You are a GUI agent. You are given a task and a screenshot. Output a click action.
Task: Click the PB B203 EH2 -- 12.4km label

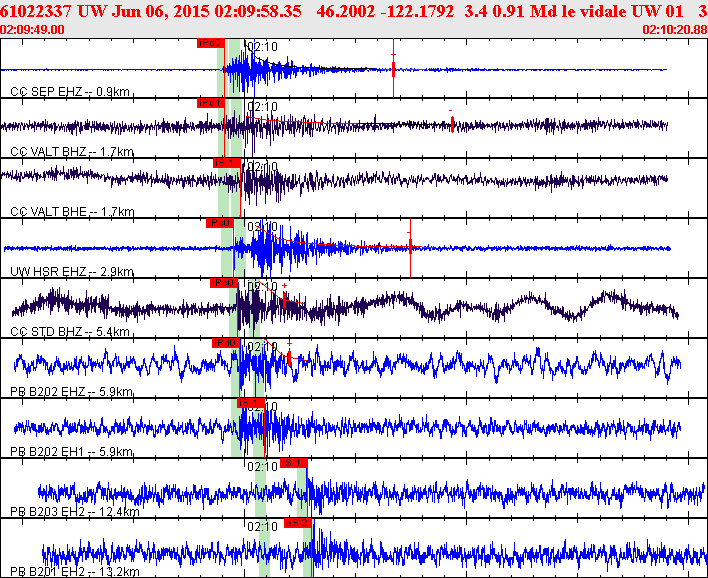click(x=75, y=512)
